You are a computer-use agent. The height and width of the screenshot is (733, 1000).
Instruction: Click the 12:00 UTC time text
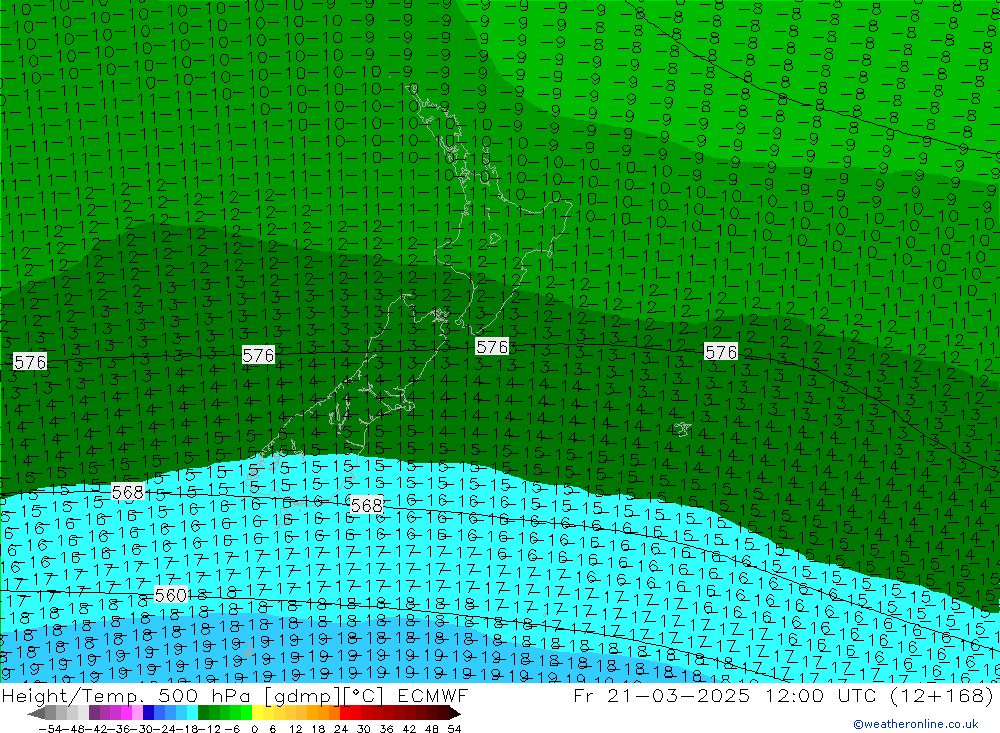819,695
